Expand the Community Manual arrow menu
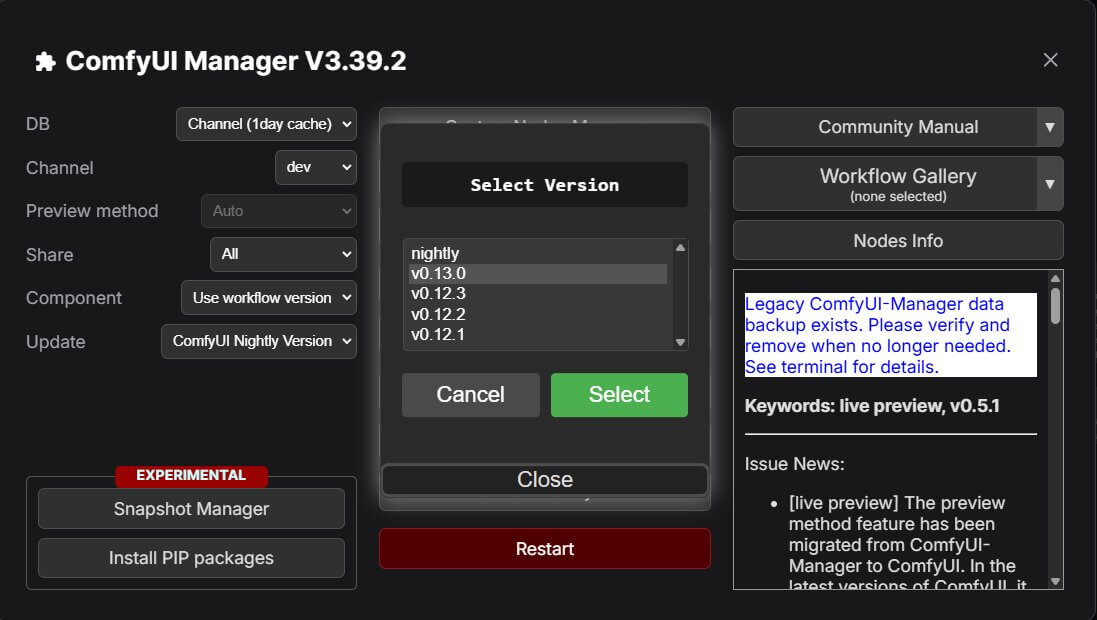The image size is (1097, 620). (1049, 127)
